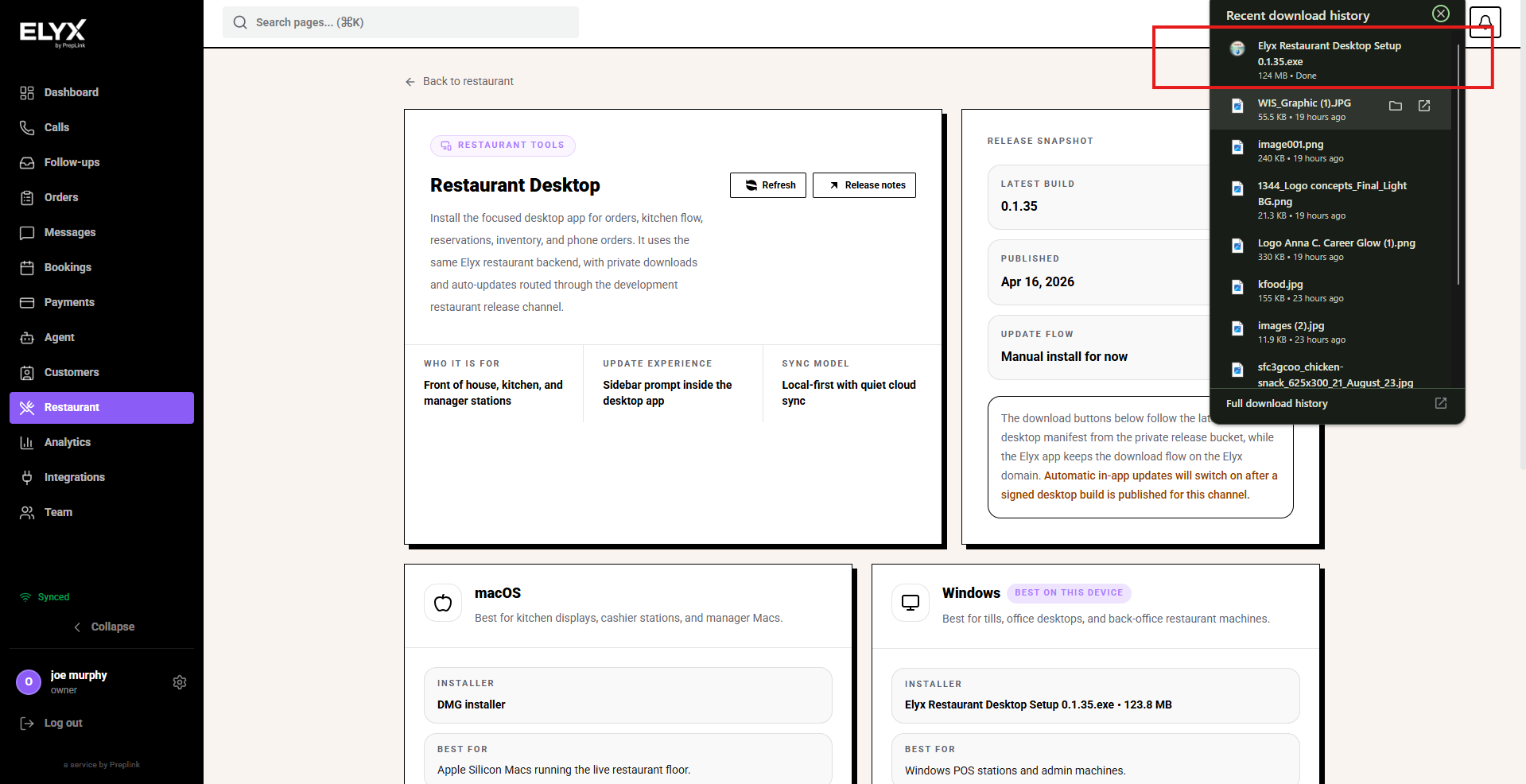Image resolution: width=1526 pixels, height=784 pixels.
Task: Select the Windows installer exe card
Action: [x=1096, y=695]
